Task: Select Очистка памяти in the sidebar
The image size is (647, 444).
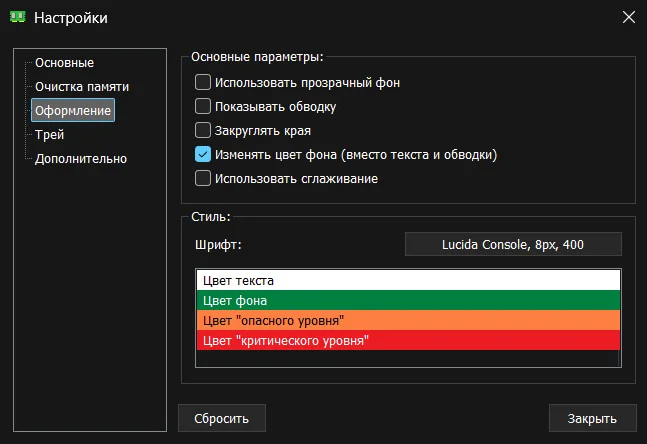Action: click(81, 87)
